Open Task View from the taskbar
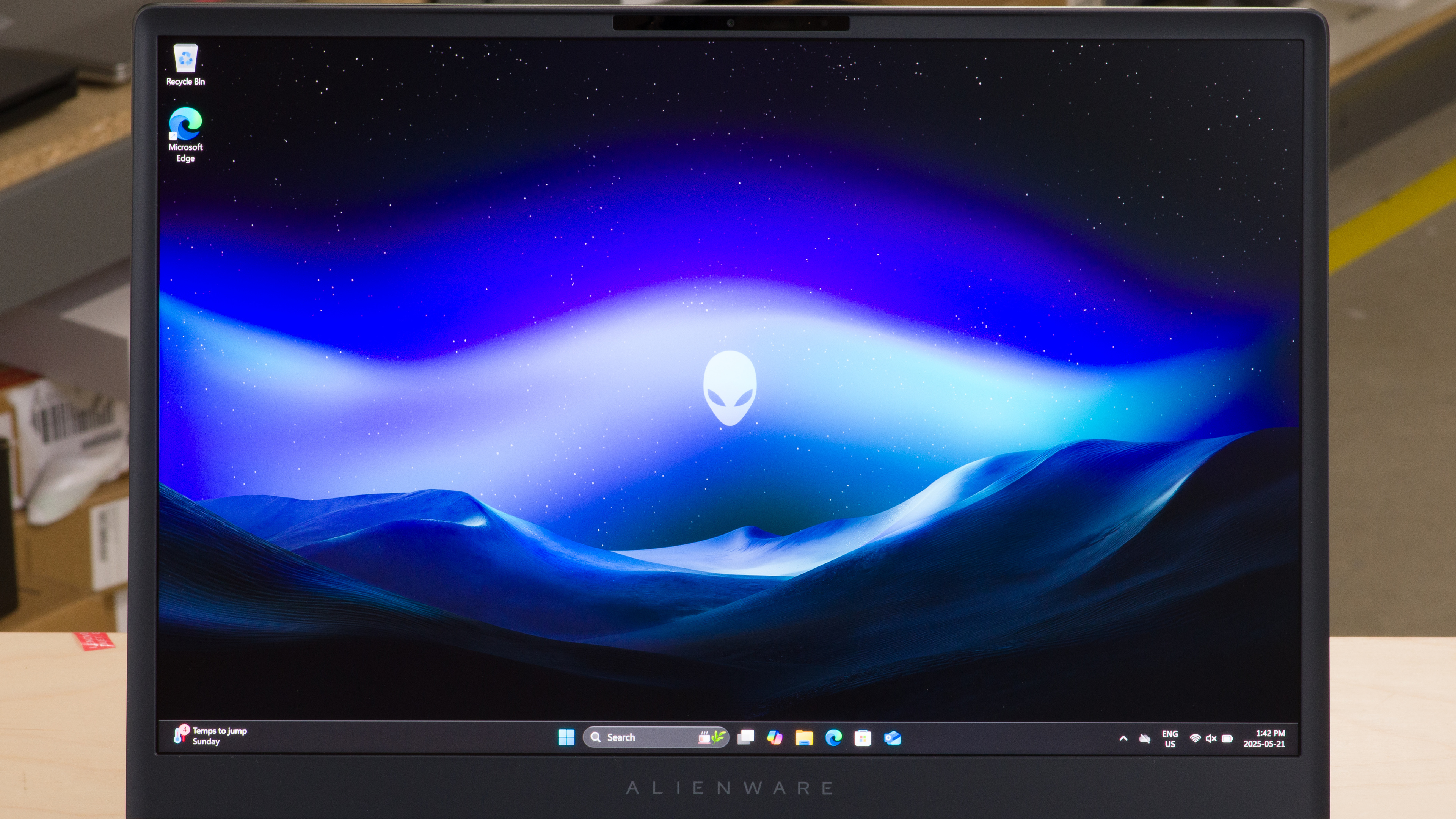The height and width of the screenshot is (819, 1456). 746,737
